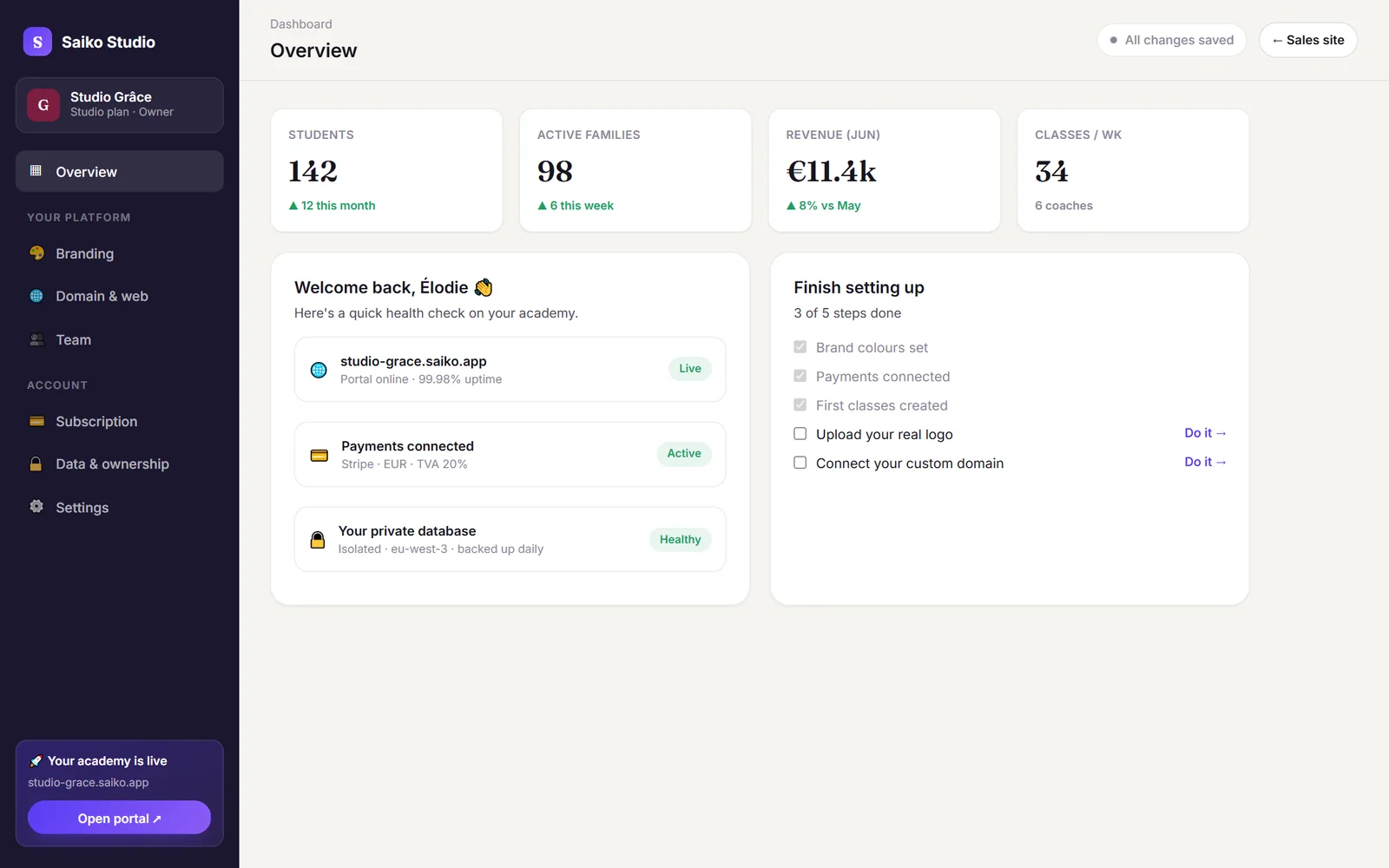
Task: Click the Active status badge
Action: pos(684,453)
